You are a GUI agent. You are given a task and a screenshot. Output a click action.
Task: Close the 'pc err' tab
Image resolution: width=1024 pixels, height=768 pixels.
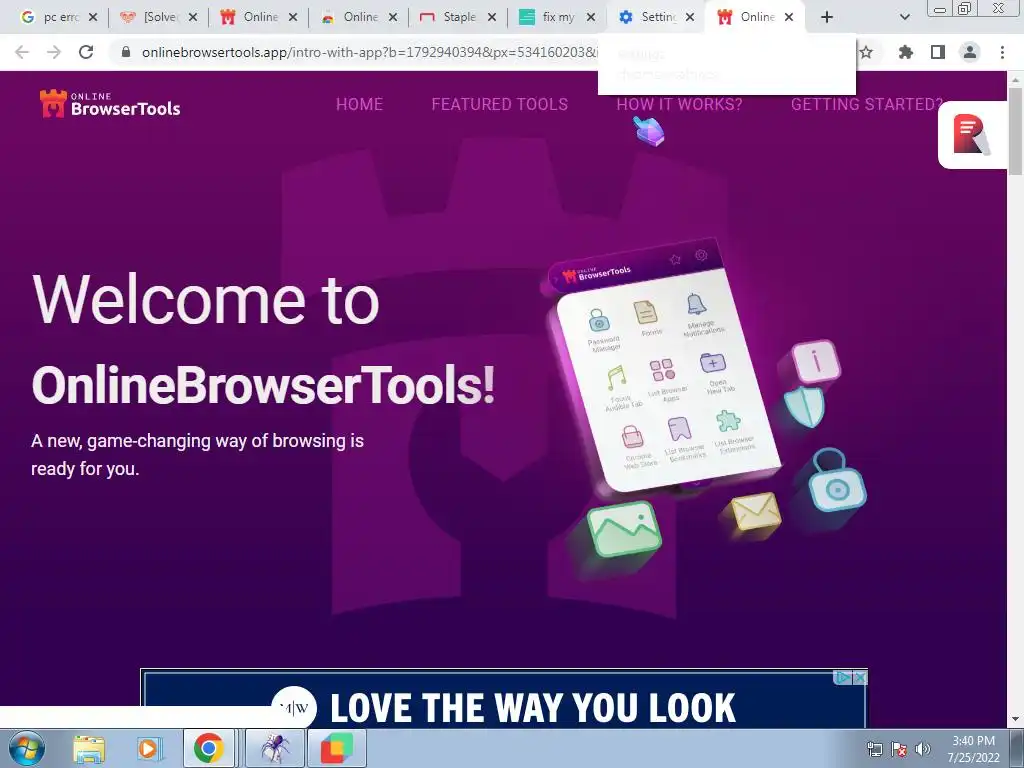(x=93, y=18)
